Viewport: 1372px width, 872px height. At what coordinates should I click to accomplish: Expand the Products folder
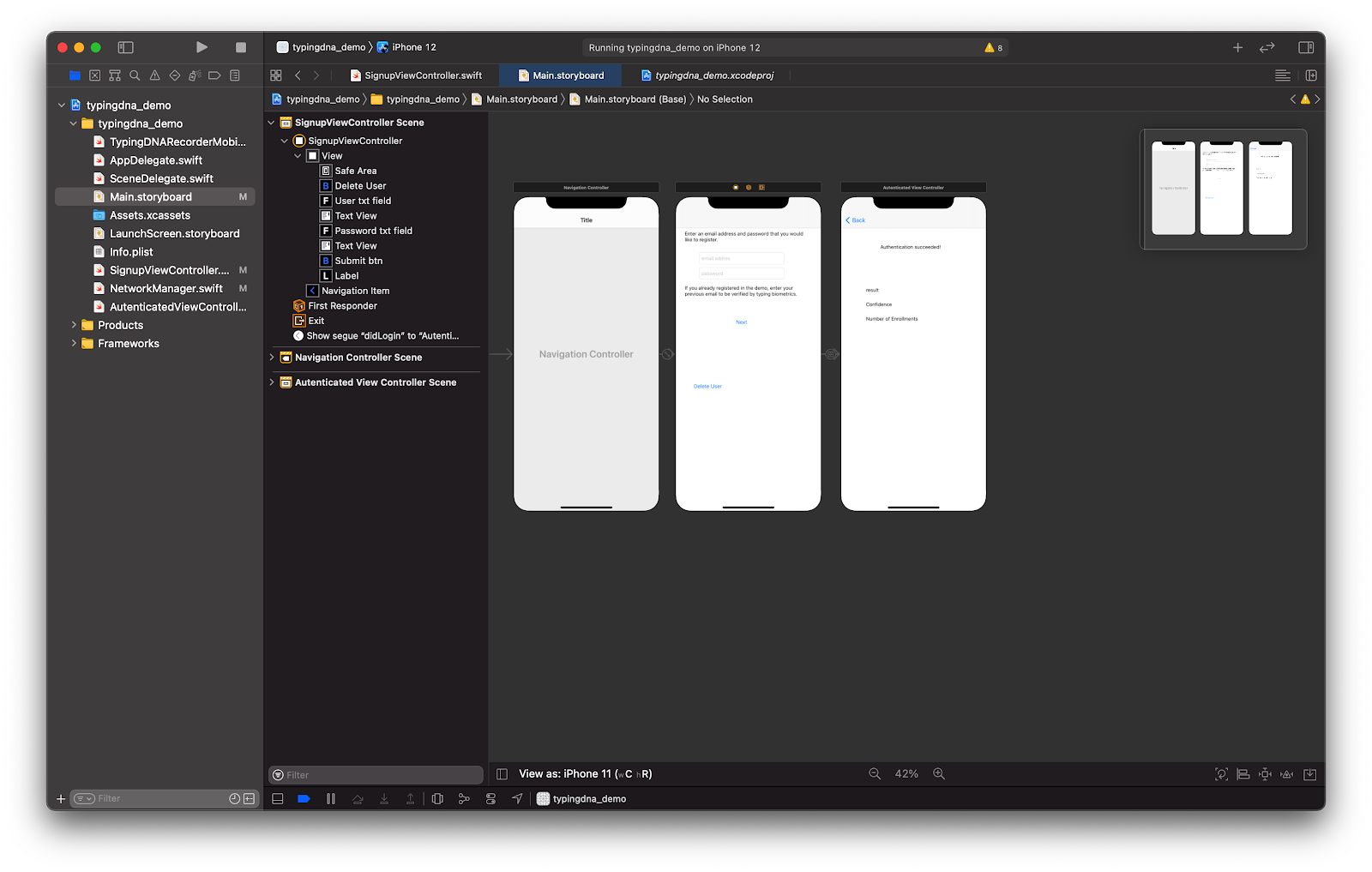click(x=74, y=325)
